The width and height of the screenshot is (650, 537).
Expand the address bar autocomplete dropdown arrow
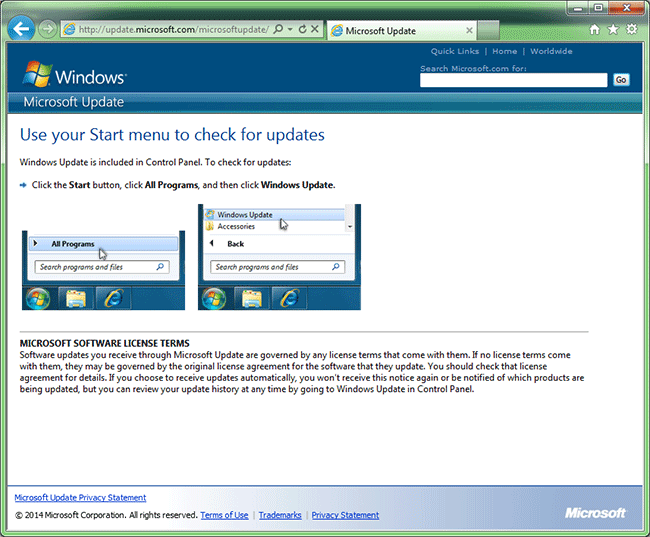[x=289, y=30]
